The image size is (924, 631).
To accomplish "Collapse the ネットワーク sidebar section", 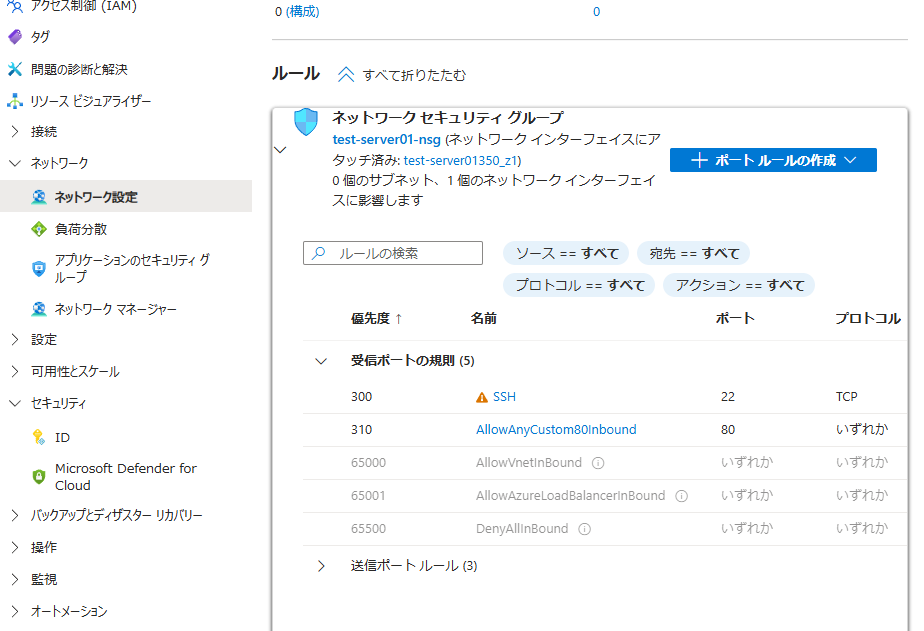I will point(15,163).
